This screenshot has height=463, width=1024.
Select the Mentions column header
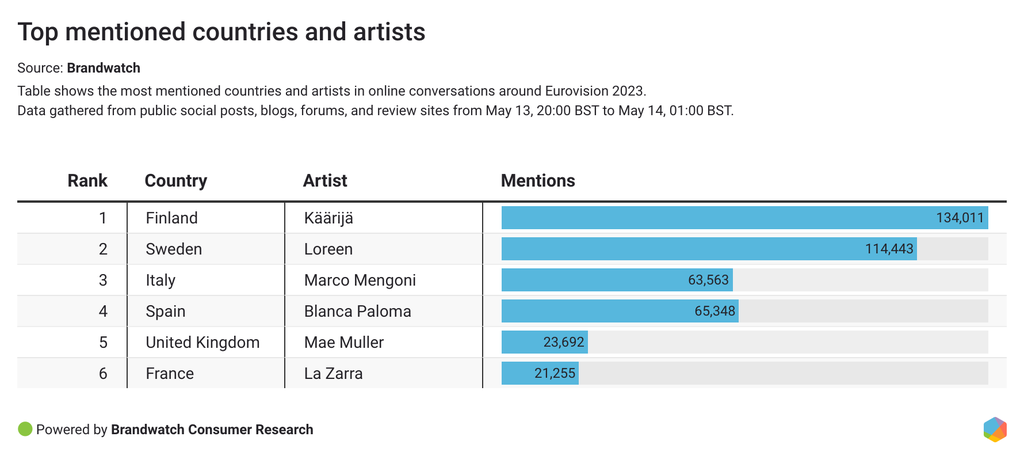[x=538, y=181]
